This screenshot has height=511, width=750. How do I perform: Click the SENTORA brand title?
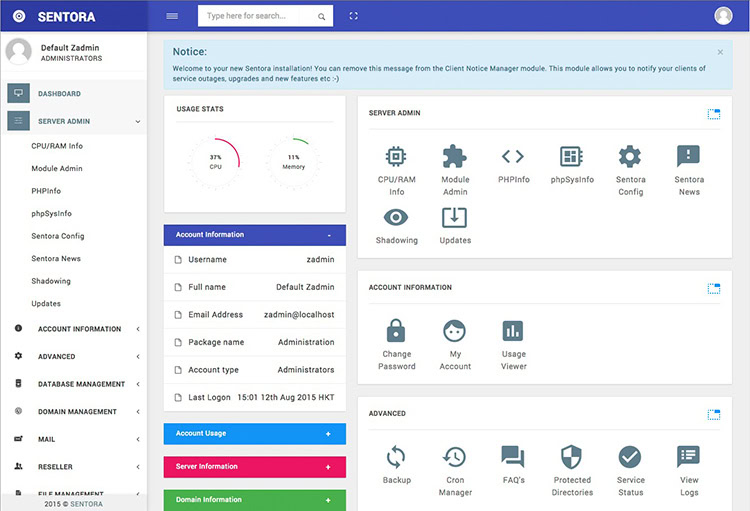click(x=66, y=17)
